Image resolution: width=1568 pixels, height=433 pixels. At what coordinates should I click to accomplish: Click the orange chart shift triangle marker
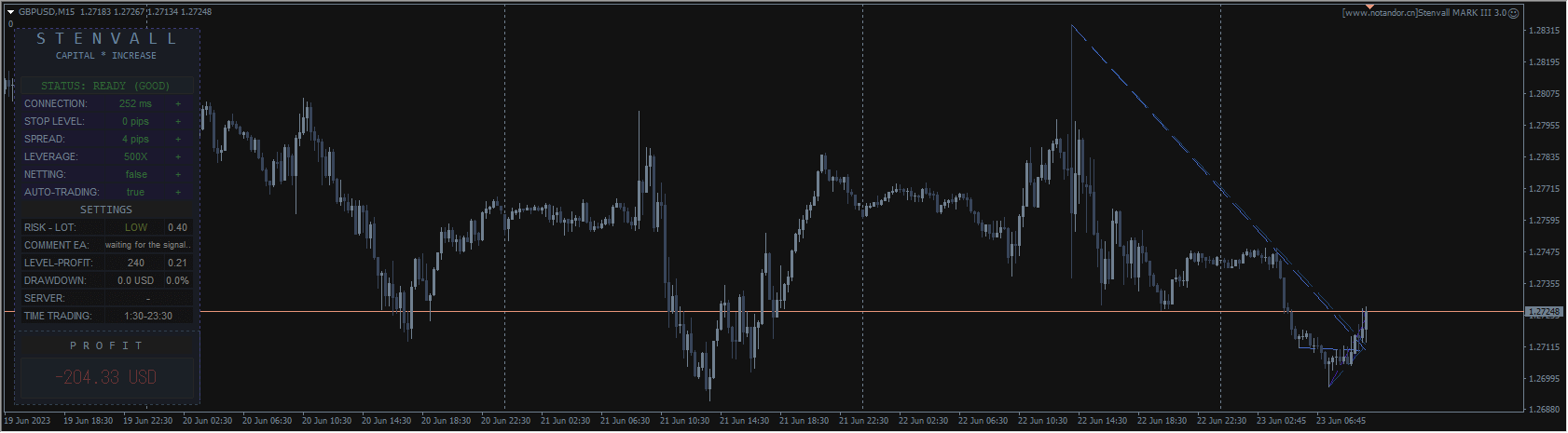(x=1369, y=7)
